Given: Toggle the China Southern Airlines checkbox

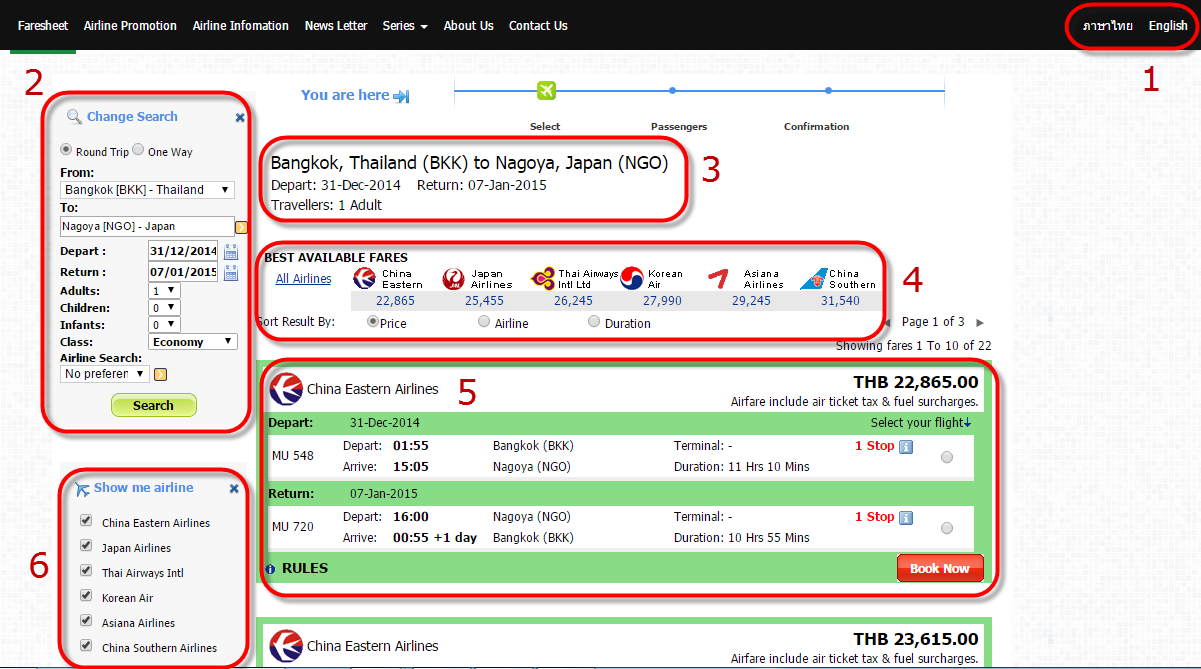Looking at the screenshot, I should 86,646.
